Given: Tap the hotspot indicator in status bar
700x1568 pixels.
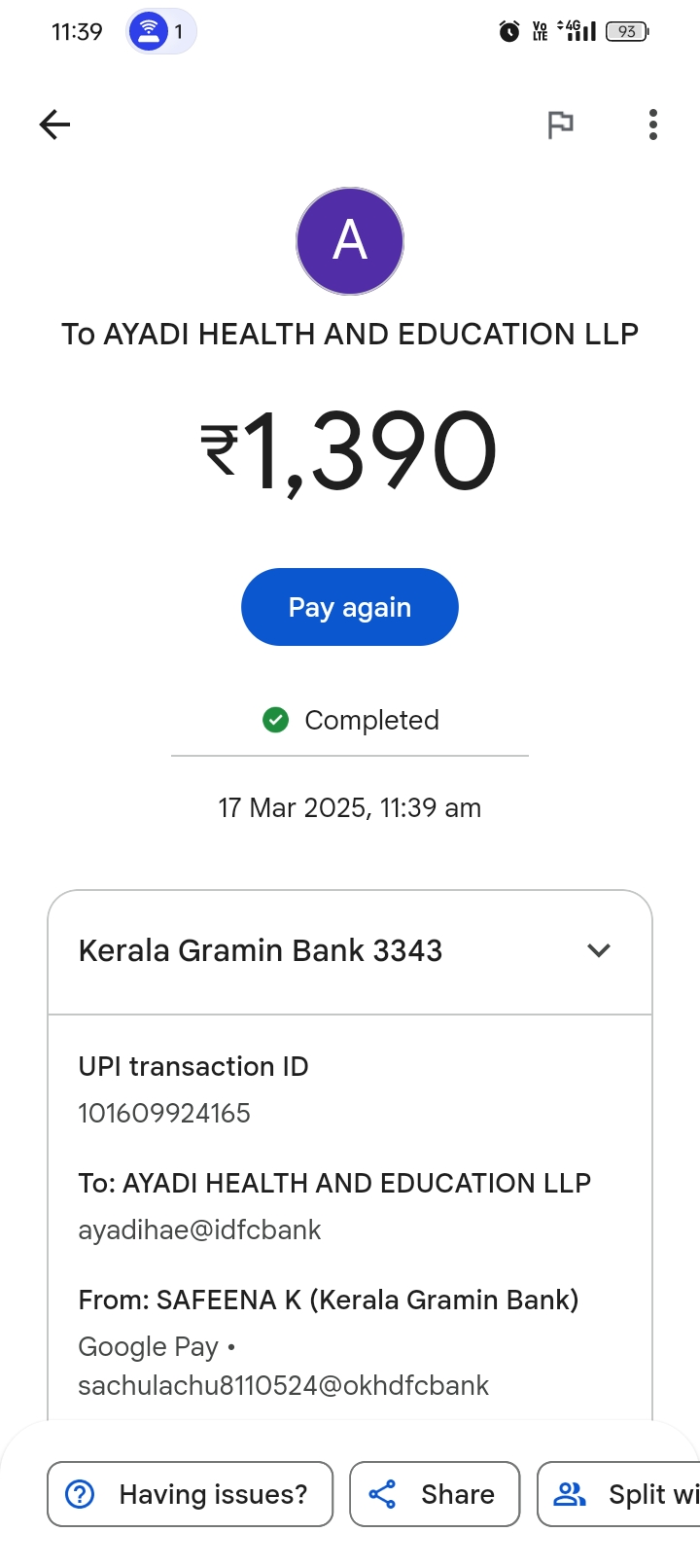Looking at the screenshot, I should (160, 32).
